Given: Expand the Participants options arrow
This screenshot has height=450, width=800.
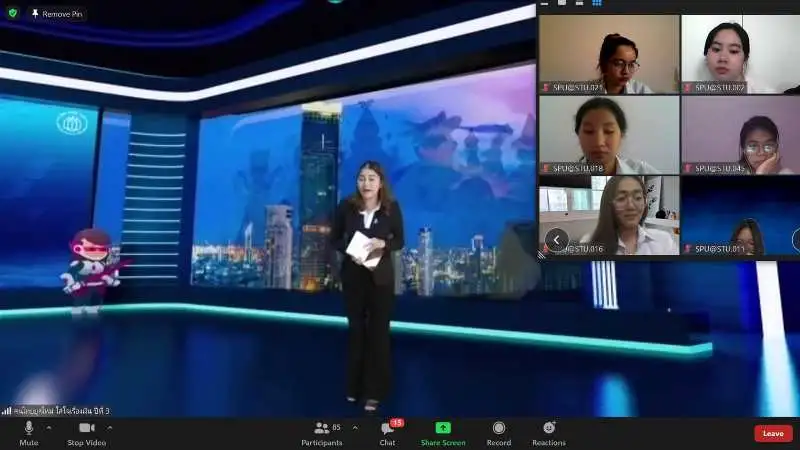Looking at the screenshot, I should [355, 427].
